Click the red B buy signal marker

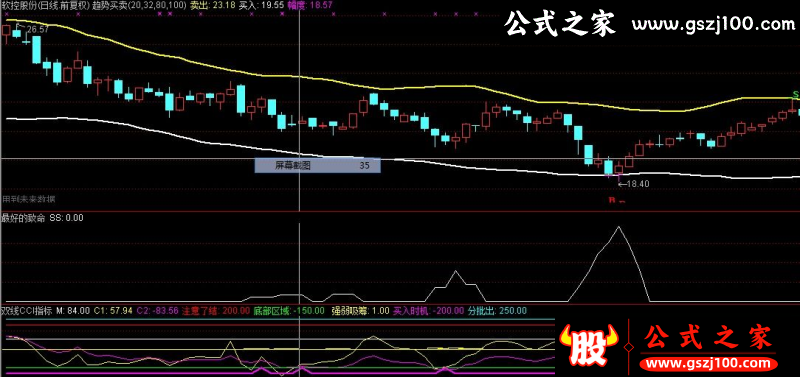612,200
